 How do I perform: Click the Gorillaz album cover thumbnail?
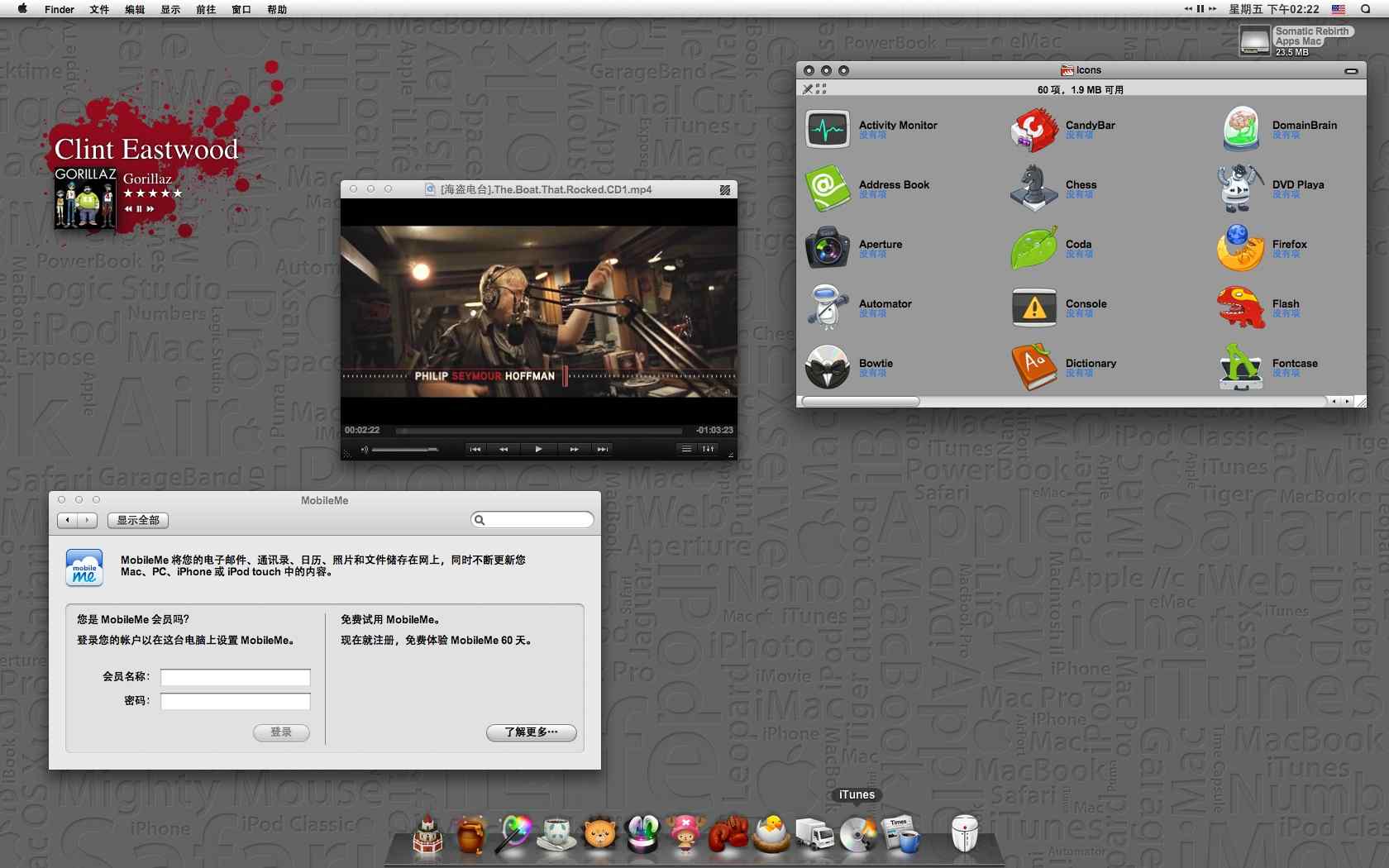[85, 199]
